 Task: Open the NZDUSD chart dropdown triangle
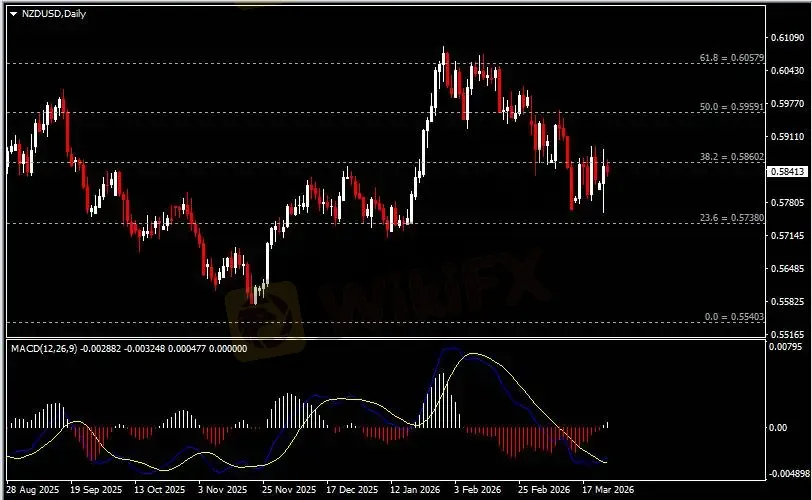(13, 14)
